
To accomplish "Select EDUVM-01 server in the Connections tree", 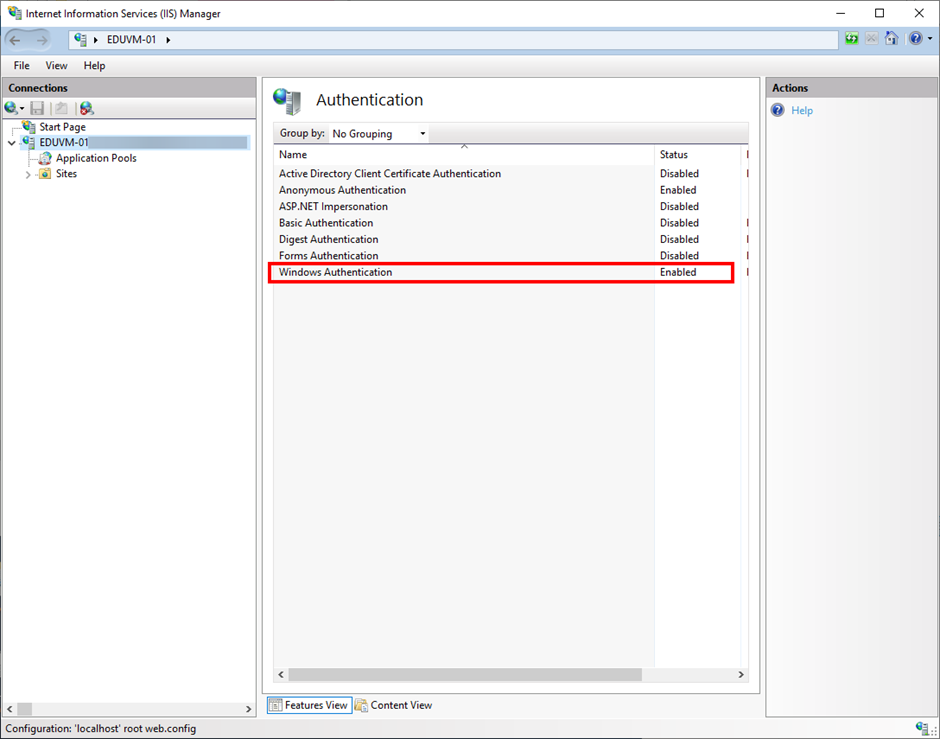I will [x=64, y=143].
